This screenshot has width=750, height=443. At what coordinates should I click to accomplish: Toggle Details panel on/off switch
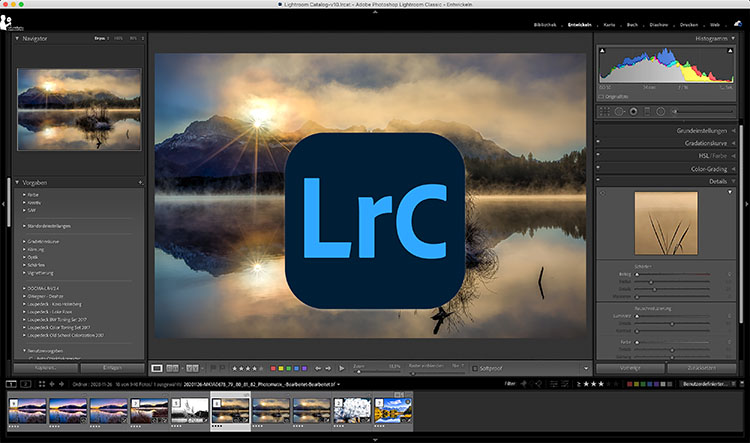coord(598,180)
